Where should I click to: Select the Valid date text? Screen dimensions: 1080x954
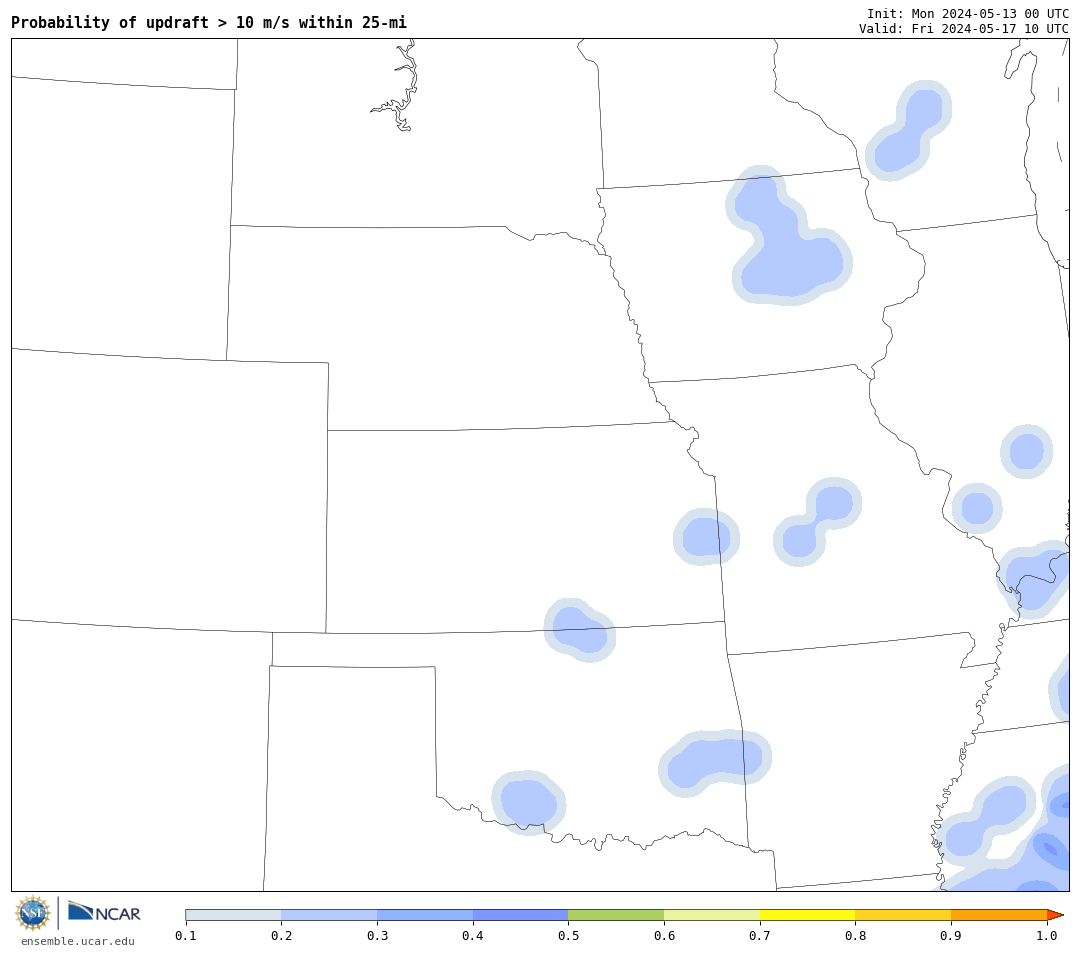(x=964, y=29)
